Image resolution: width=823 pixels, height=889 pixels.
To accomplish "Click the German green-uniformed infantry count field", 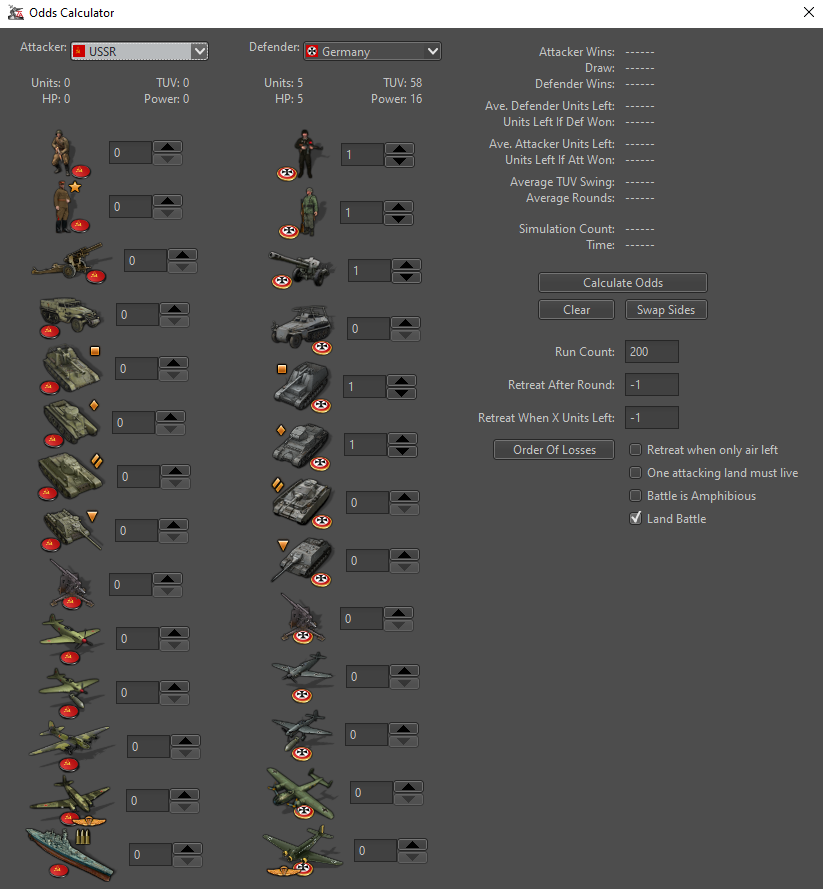I will 361,213.
